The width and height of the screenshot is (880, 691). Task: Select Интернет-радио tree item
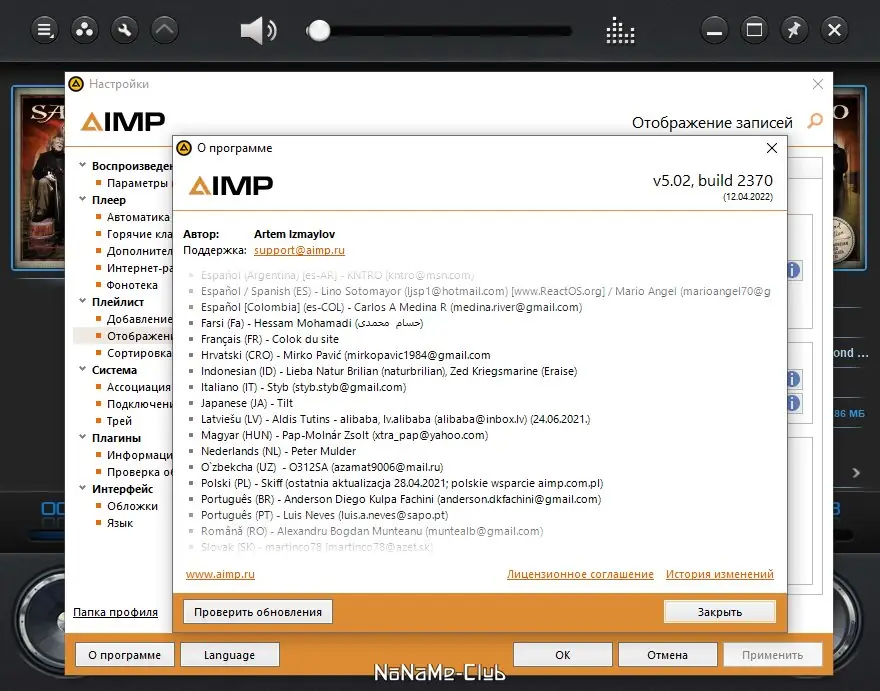click(x=139, y=268)
